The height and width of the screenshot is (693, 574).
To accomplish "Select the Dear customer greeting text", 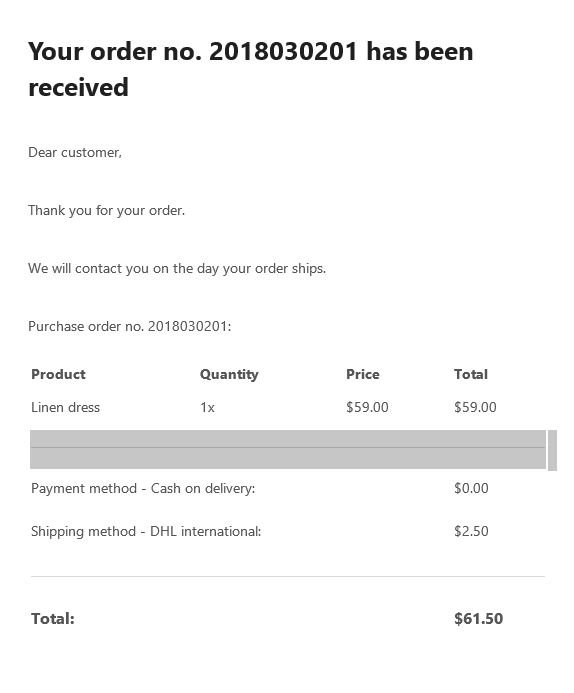I will point(75,152).
